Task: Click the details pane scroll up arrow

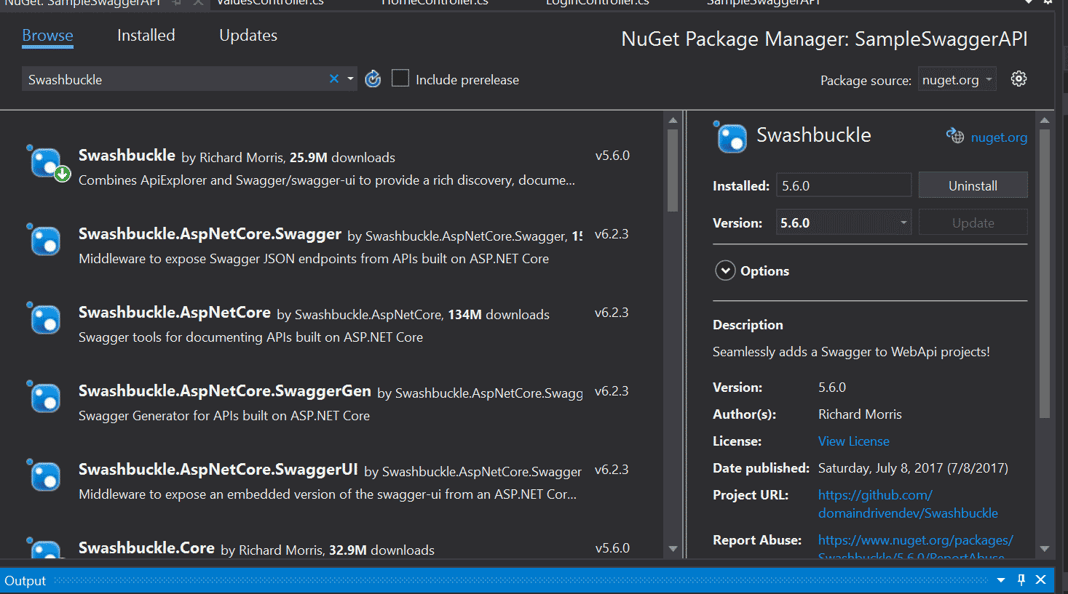Action: (x=1045, y=120)
